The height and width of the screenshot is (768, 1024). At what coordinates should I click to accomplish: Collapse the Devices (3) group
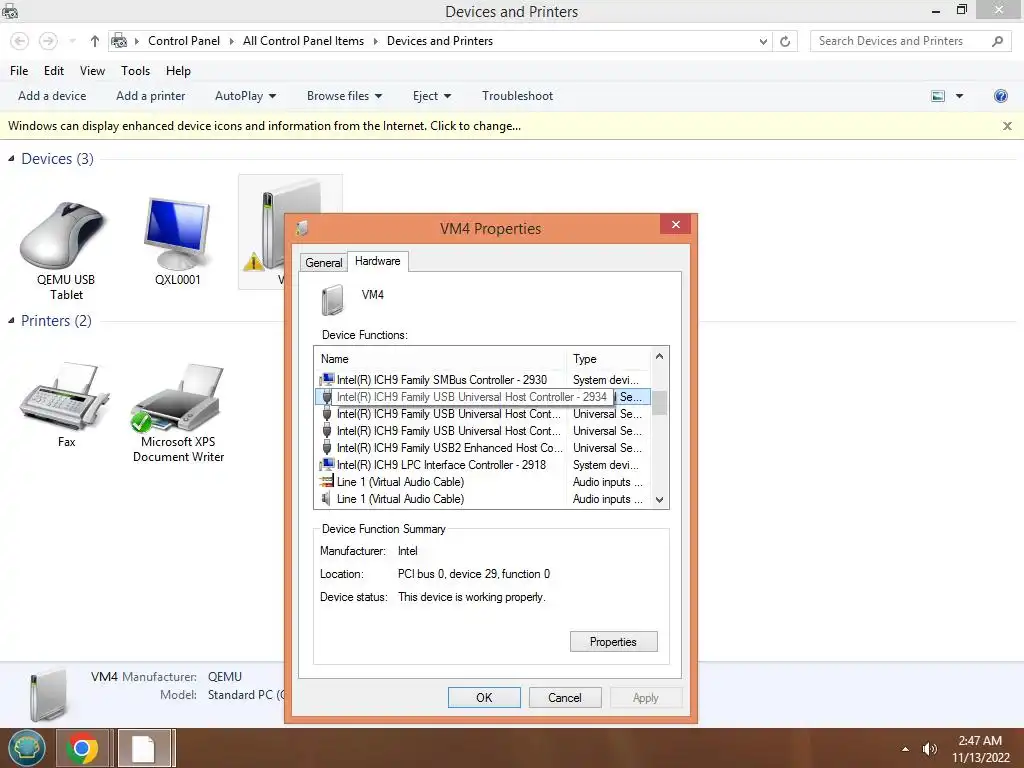(11, 159)
